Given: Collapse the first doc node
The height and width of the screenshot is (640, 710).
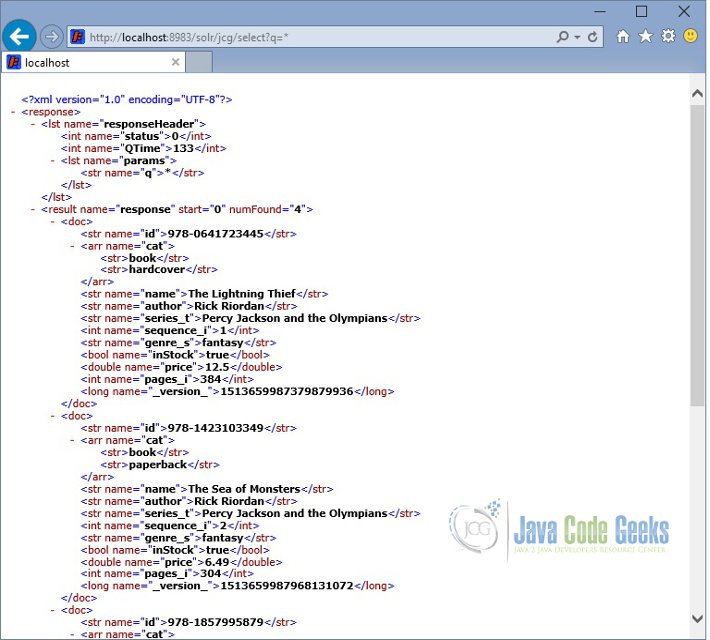Looking at the screenshot, I should click(53, 221).
